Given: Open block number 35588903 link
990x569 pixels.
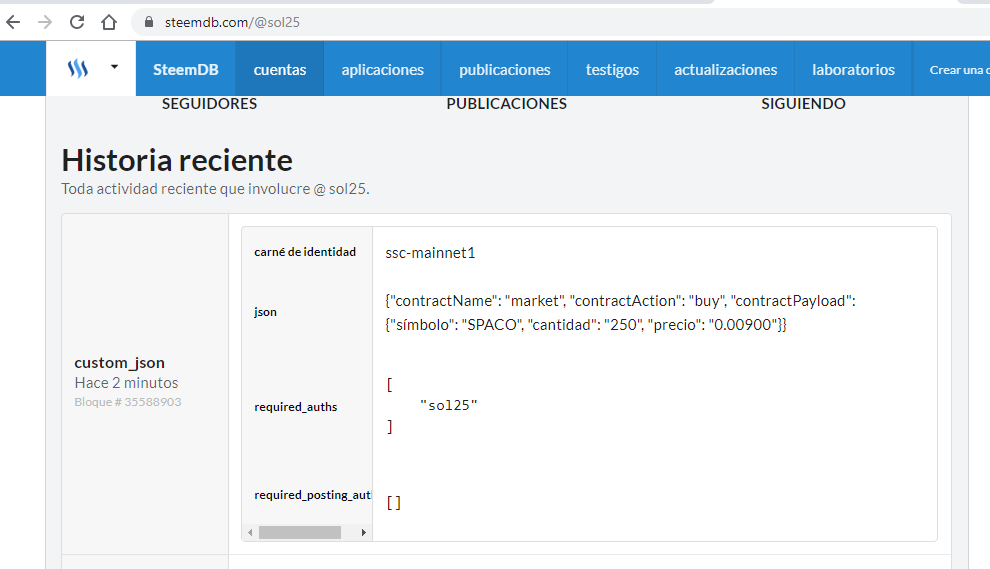Looking at the screenshot, I should click(128, 402).
